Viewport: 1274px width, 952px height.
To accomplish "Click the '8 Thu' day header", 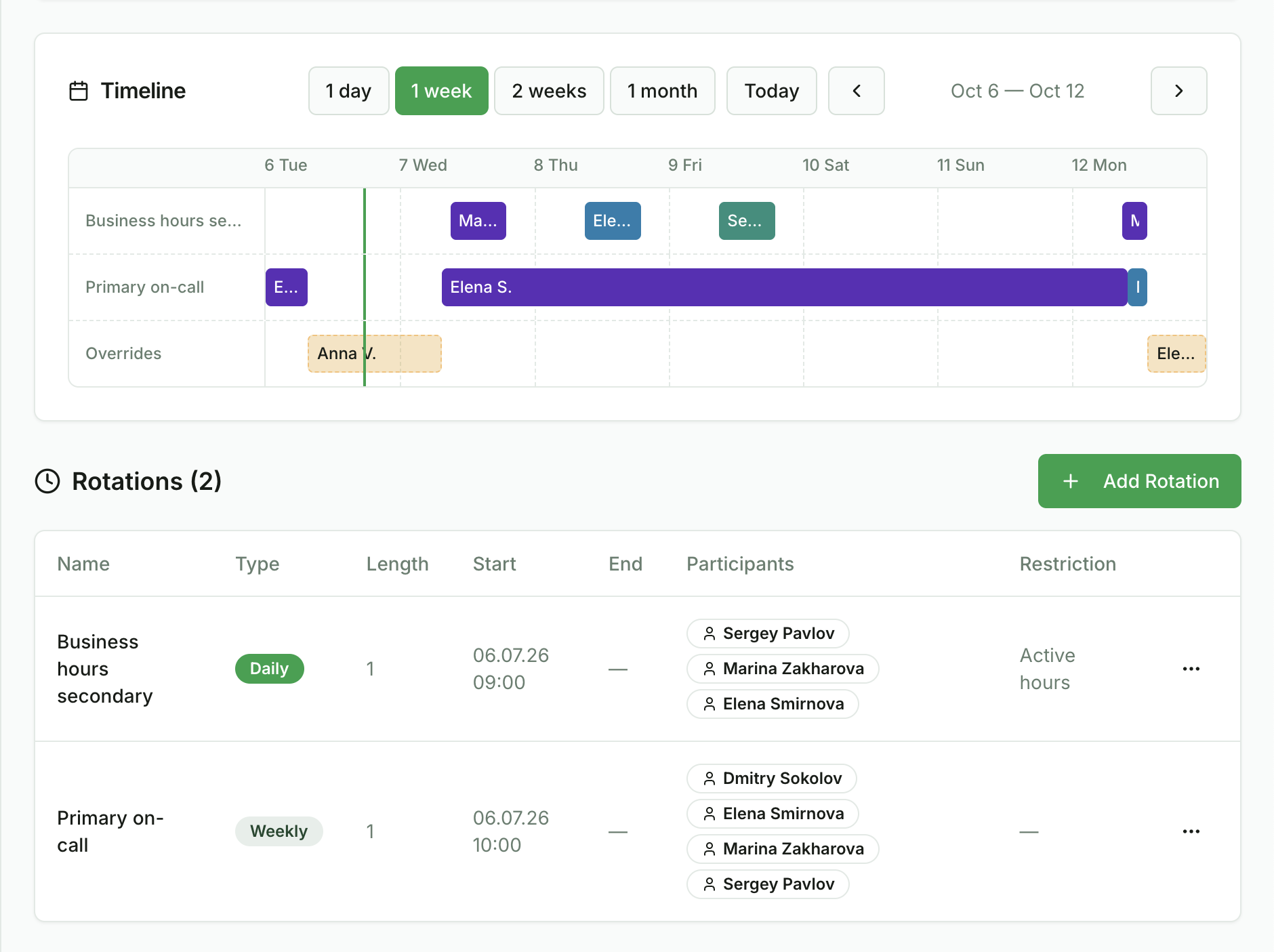I will click(556, 165).
